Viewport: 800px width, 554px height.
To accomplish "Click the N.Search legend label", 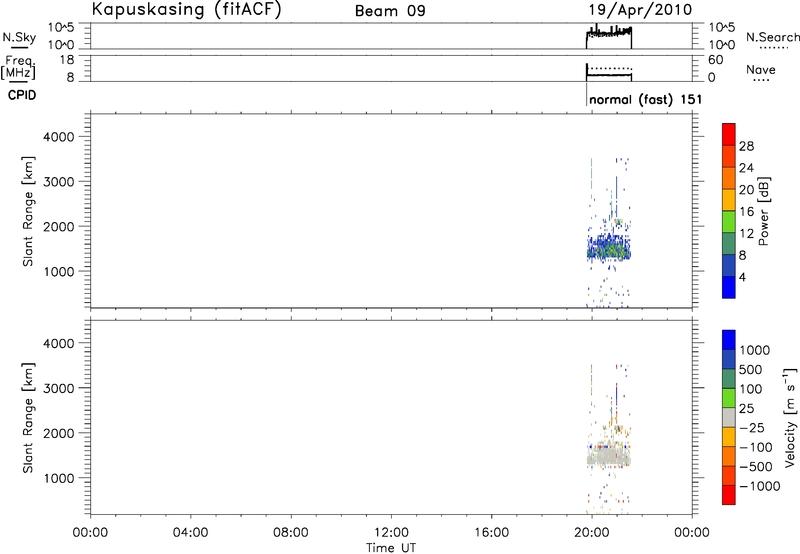I will coord(772,37).
